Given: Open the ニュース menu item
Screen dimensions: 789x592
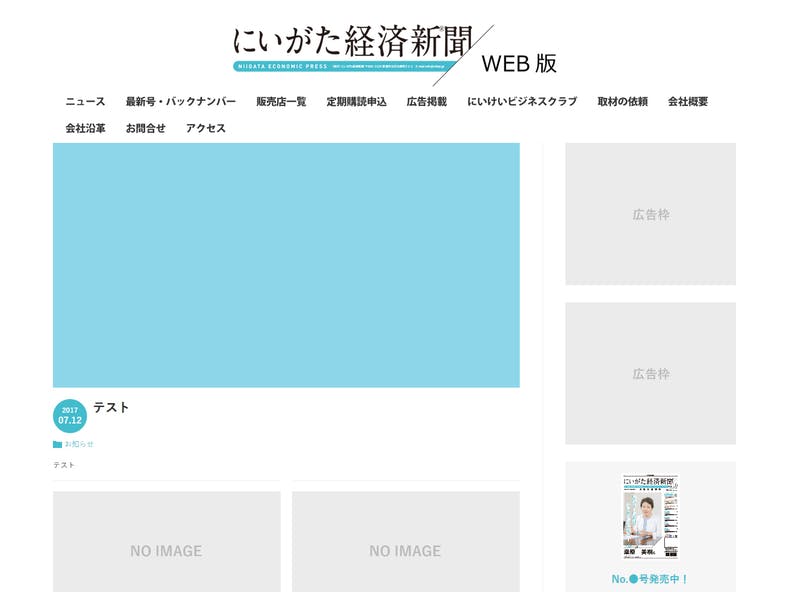Looking at the screenshot, I should point(85,102).
